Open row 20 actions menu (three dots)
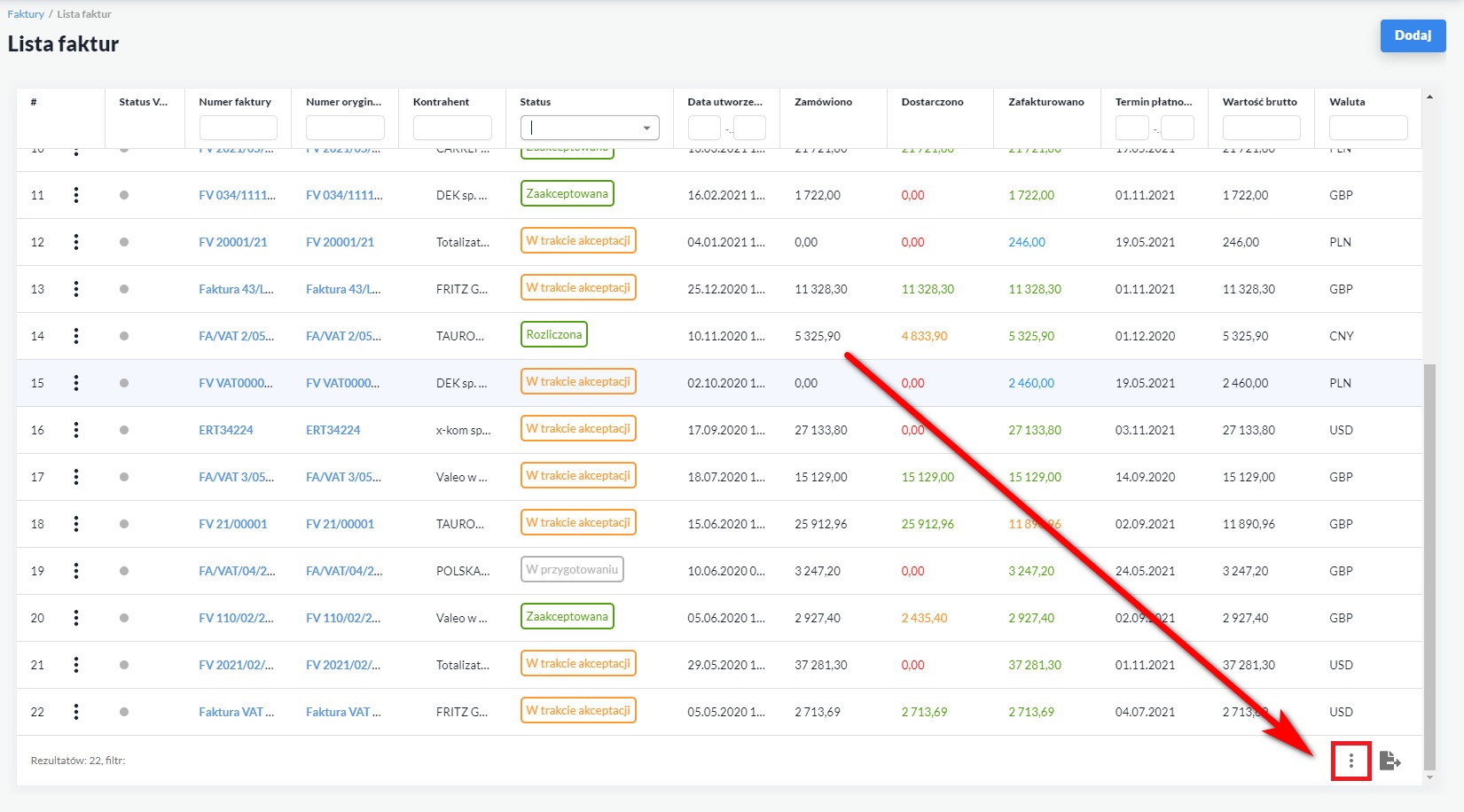Viewport: 1464px width, 812px height. (76, 618)
